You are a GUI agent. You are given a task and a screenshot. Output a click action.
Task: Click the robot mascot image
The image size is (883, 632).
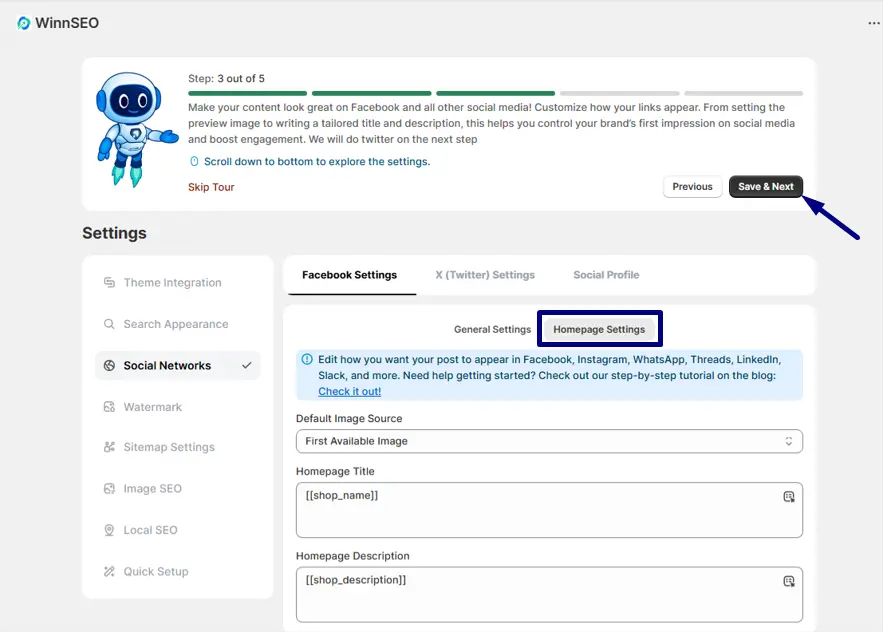click(135, 130)
